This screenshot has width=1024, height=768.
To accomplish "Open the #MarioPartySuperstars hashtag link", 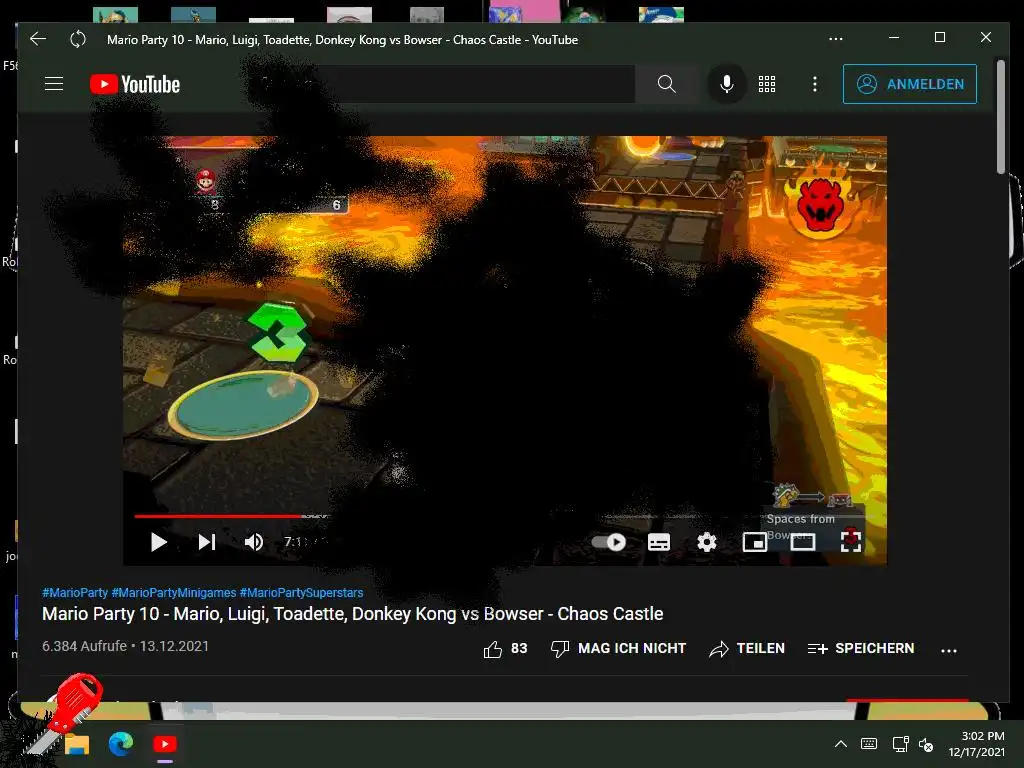I will (301, 593).
